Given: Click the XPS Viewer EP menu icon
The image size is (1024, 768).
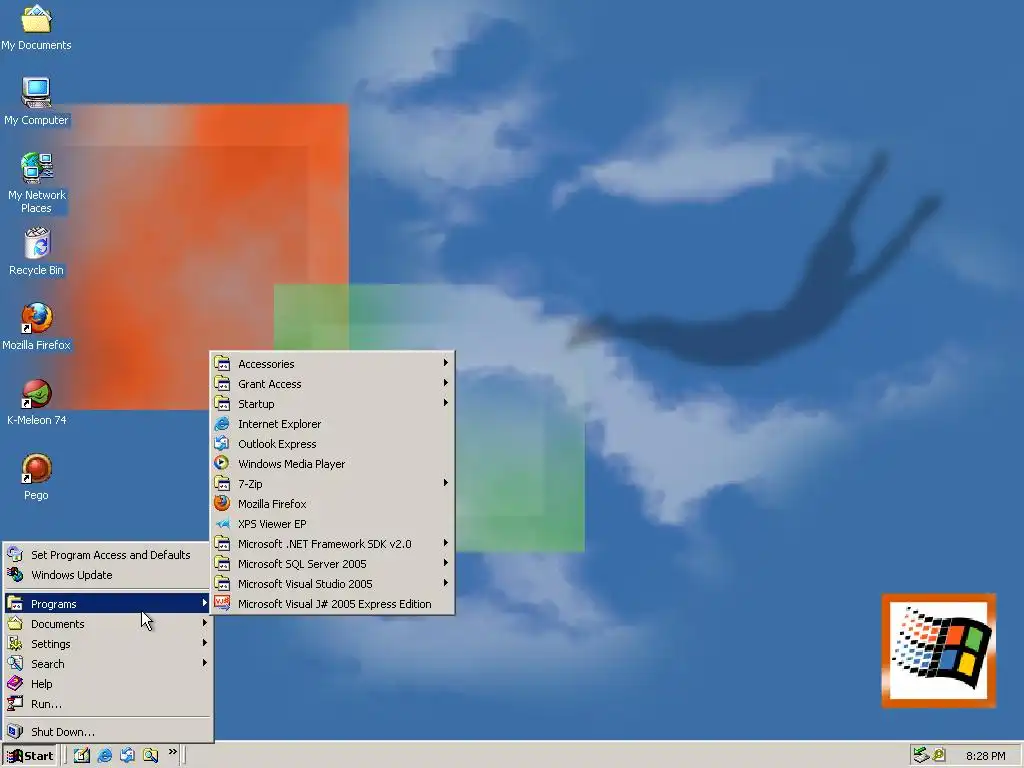Looking at the screenshot, I should click(x=222, y=523).
